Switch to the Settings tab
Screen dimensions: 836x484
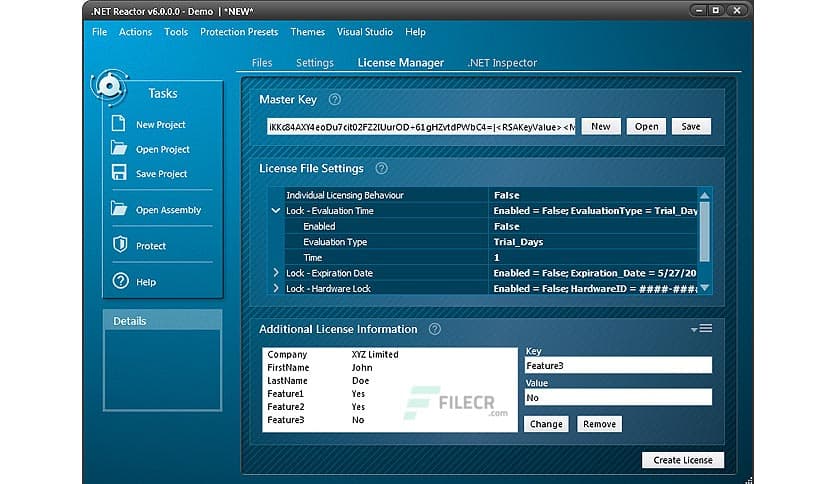(314, 63)
